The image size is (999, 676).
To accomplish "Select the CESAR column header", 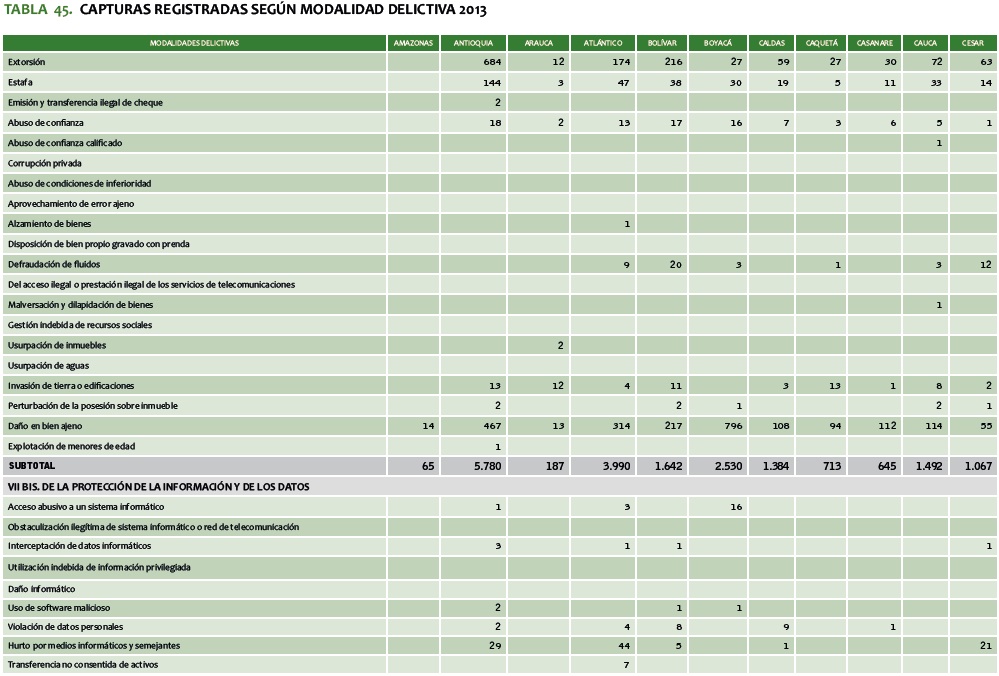I will tap(973, 43).
